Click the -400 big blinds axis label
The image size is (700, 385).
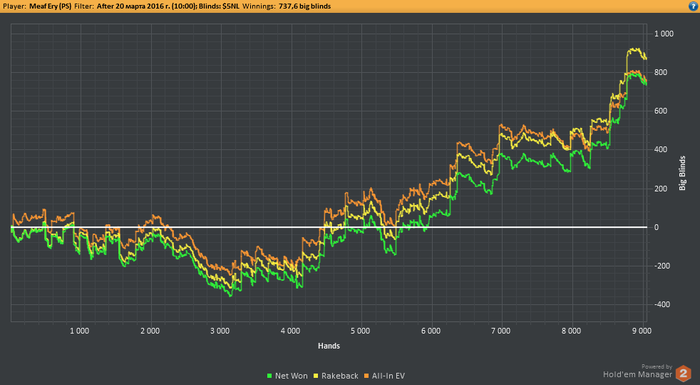point(661,305)
